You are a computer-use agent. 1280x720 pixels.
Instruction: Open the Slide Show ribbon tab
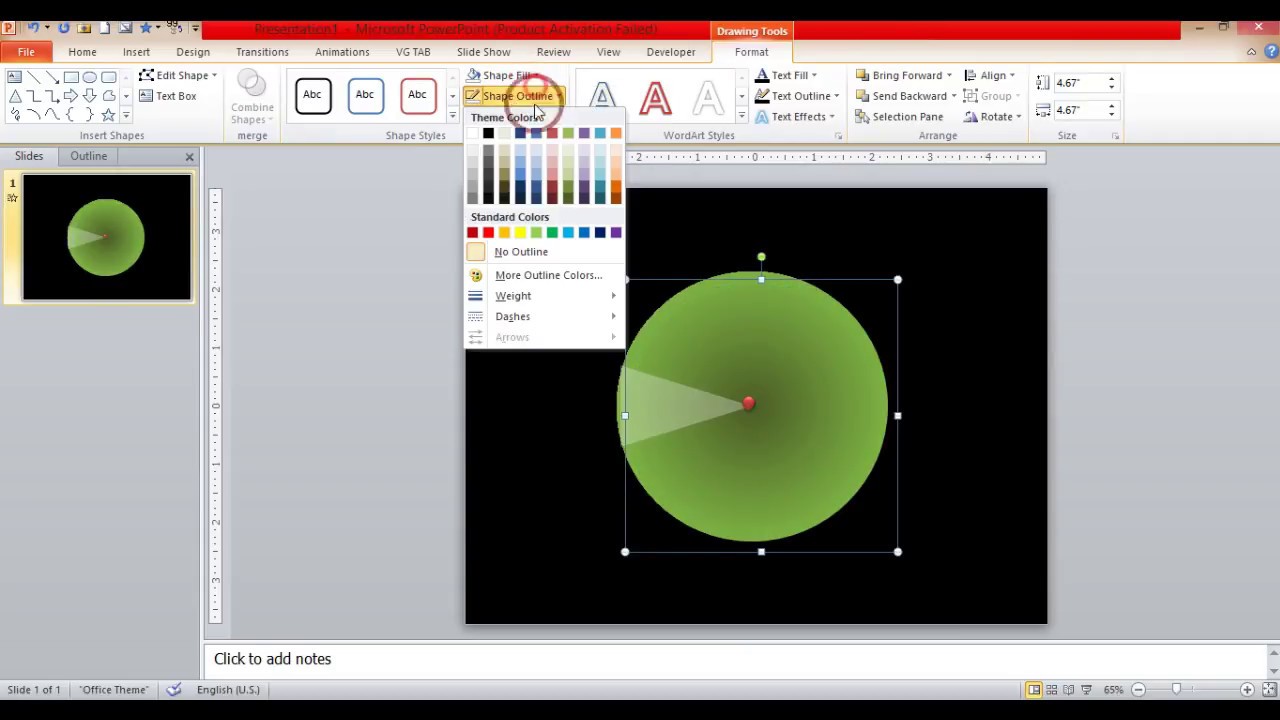tap(483, 52)
